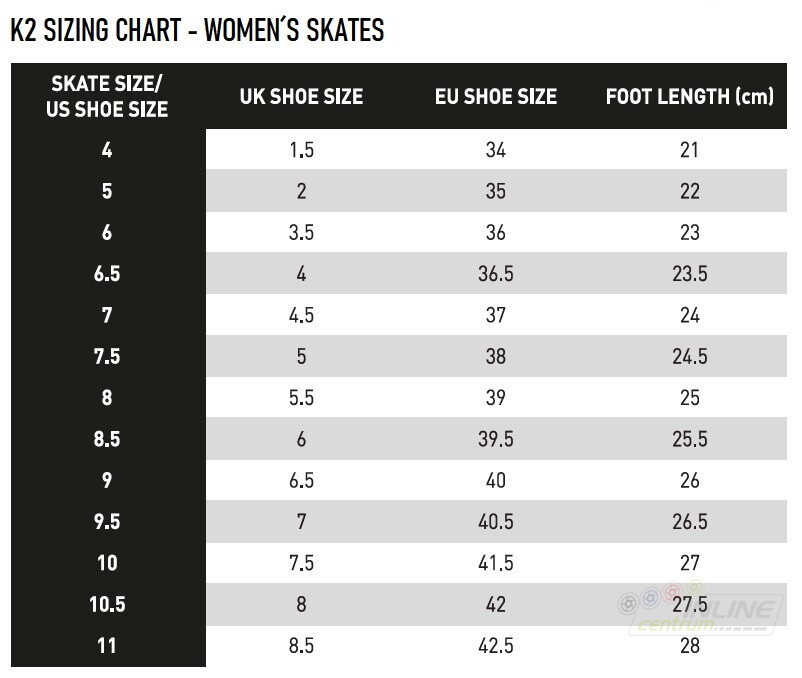This screenshot has width=802, height=678.
Task: Select EU size 39.5 cell
Action: [x=496, y=439]
